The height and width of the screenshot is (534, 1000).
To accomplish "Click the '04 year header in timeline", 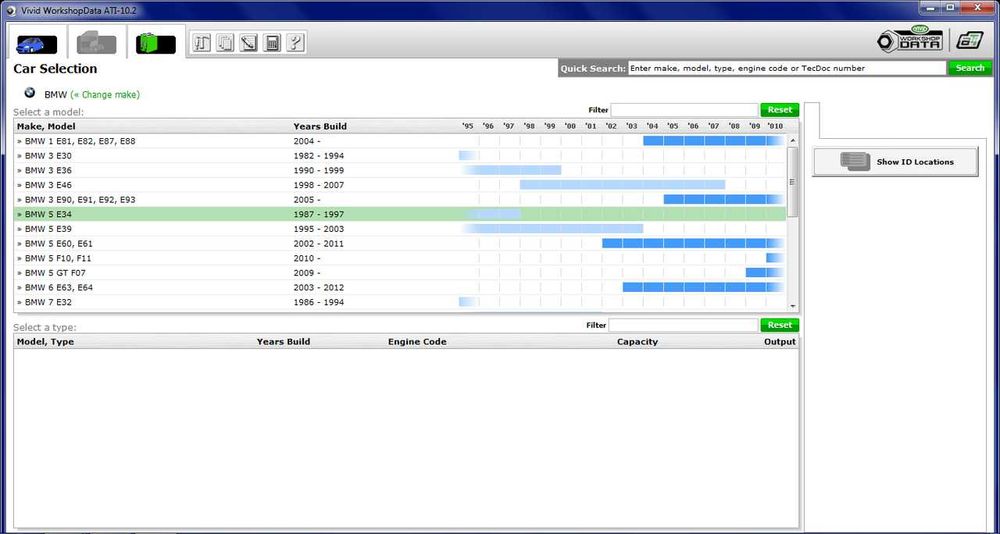I will (652, 126).
